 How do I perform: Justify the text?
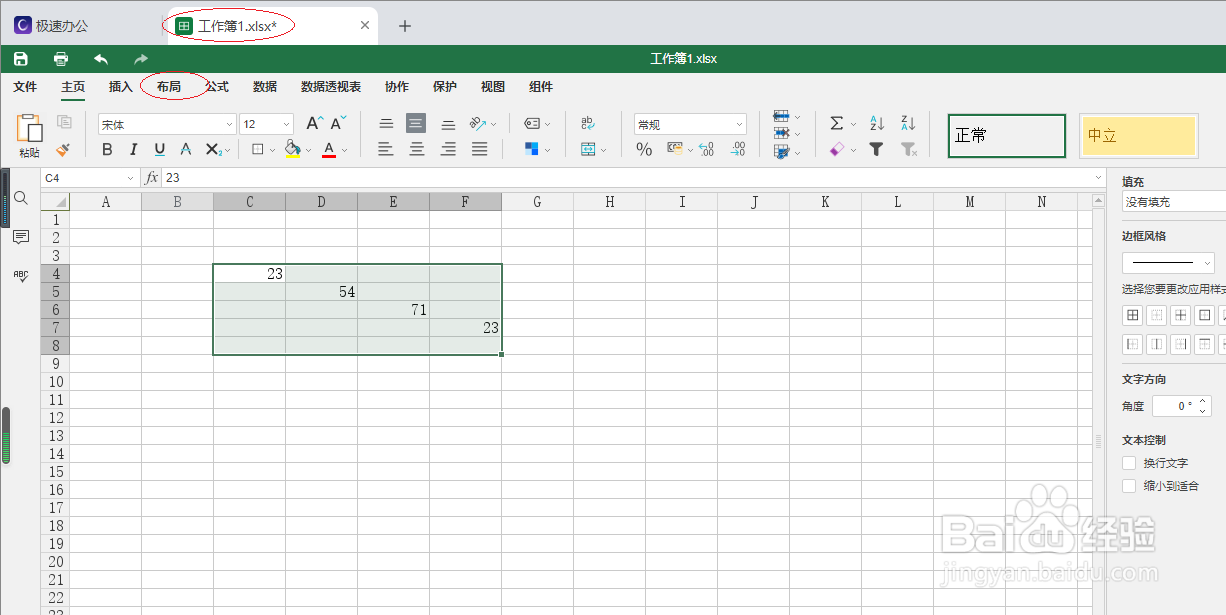click(479, 149)
